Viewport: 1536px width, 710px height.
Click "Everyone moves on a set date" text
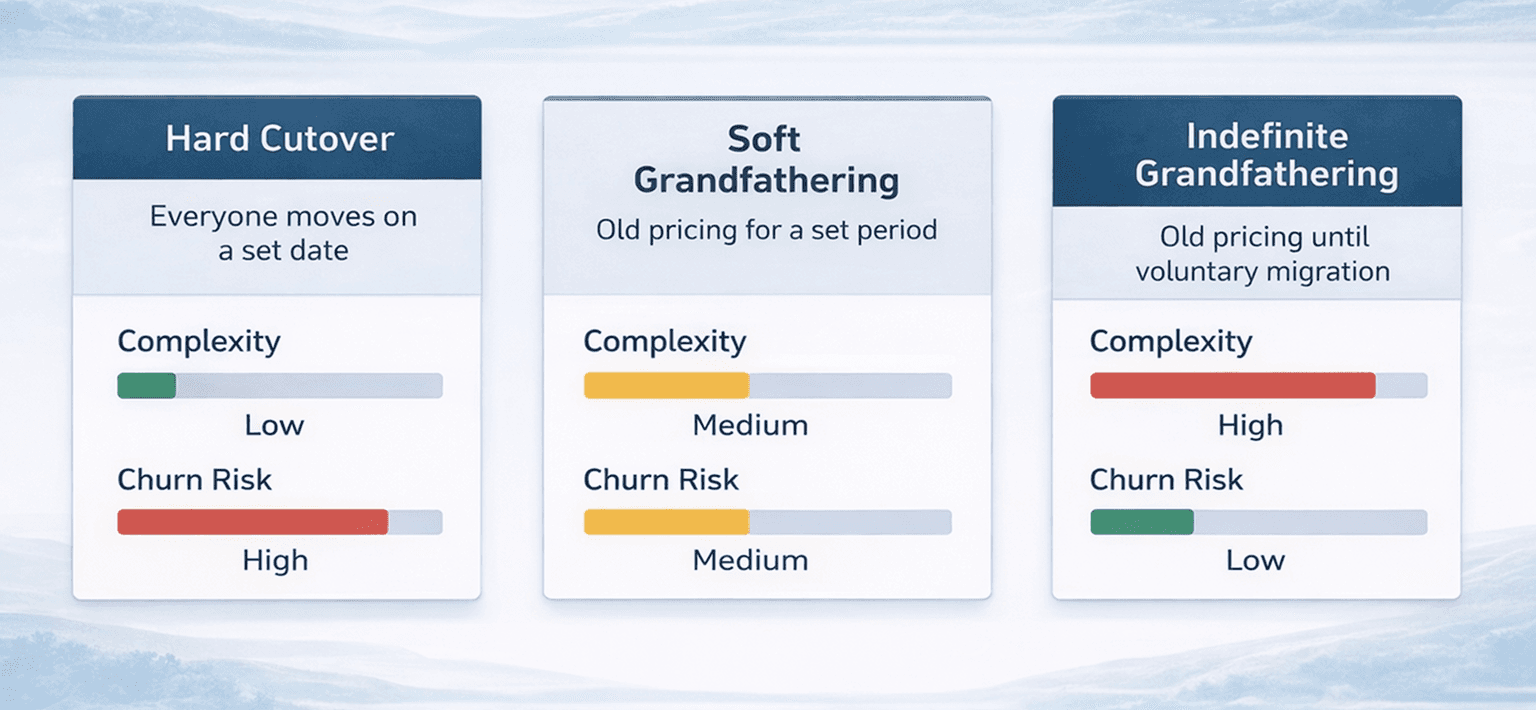[x=283, y=233]
